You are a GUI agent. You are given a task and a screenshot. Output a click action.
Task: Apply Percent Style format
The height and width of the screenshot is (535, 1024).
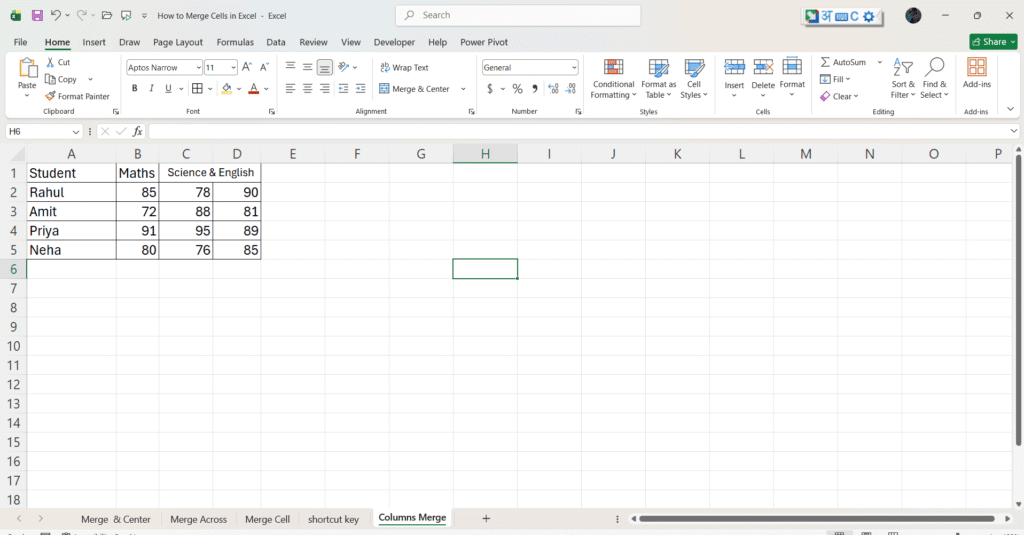pos(517,88)
